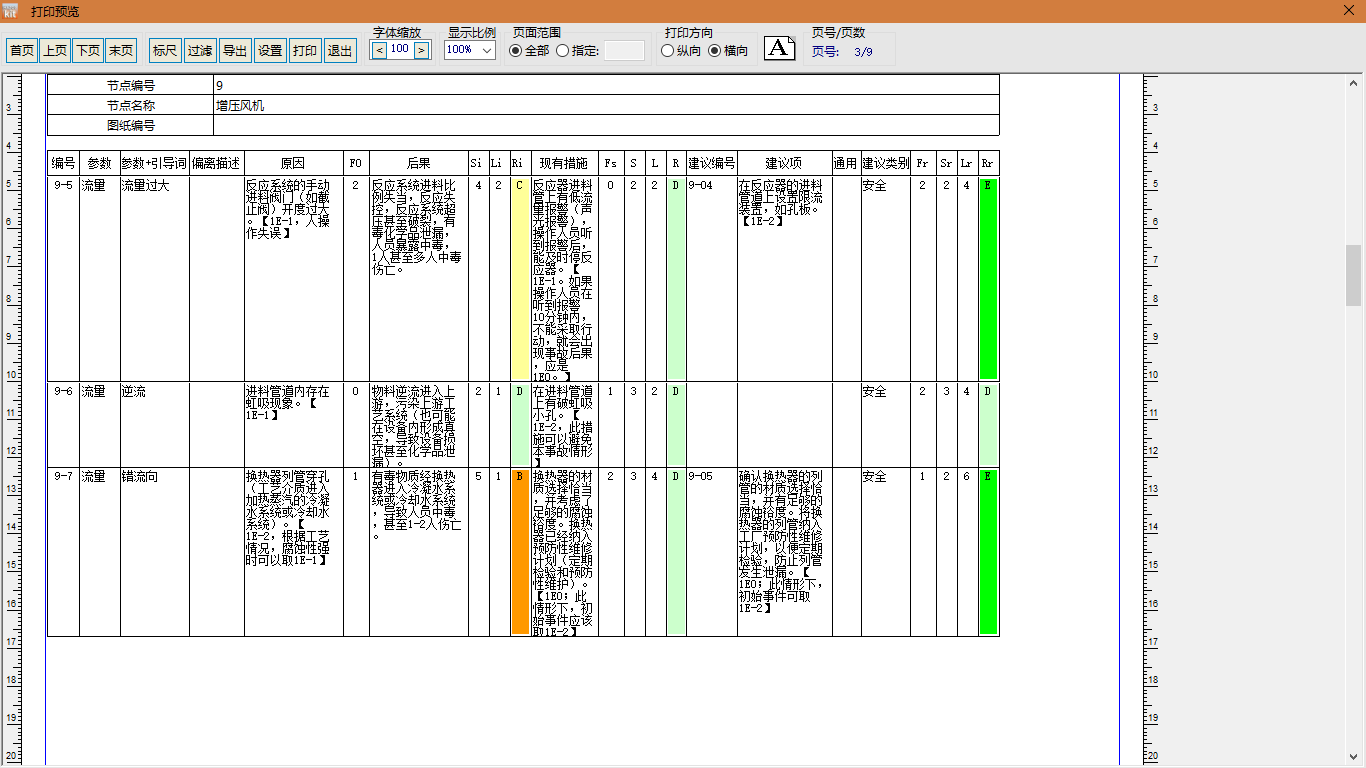Click recommendation number 9-05 cell
The width and height of the screenshot is (1366, 768).
pyautogui.click(x=712, y=551)
